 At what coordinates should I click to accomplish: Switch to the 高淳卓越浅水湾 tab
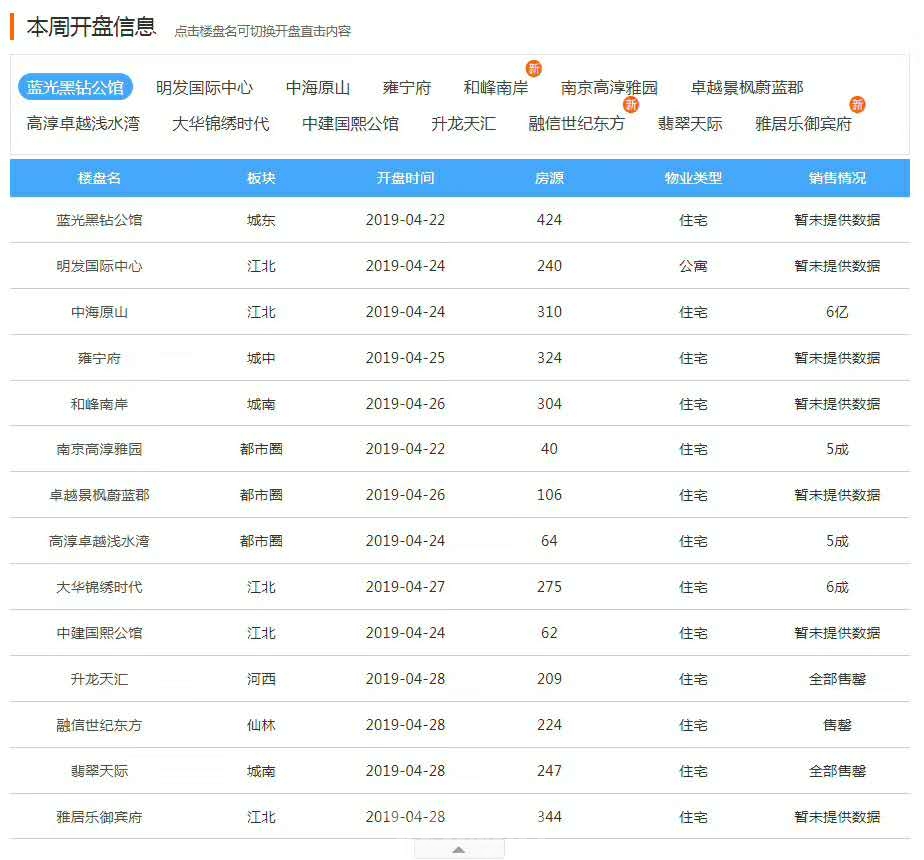(x=83, y=124)
